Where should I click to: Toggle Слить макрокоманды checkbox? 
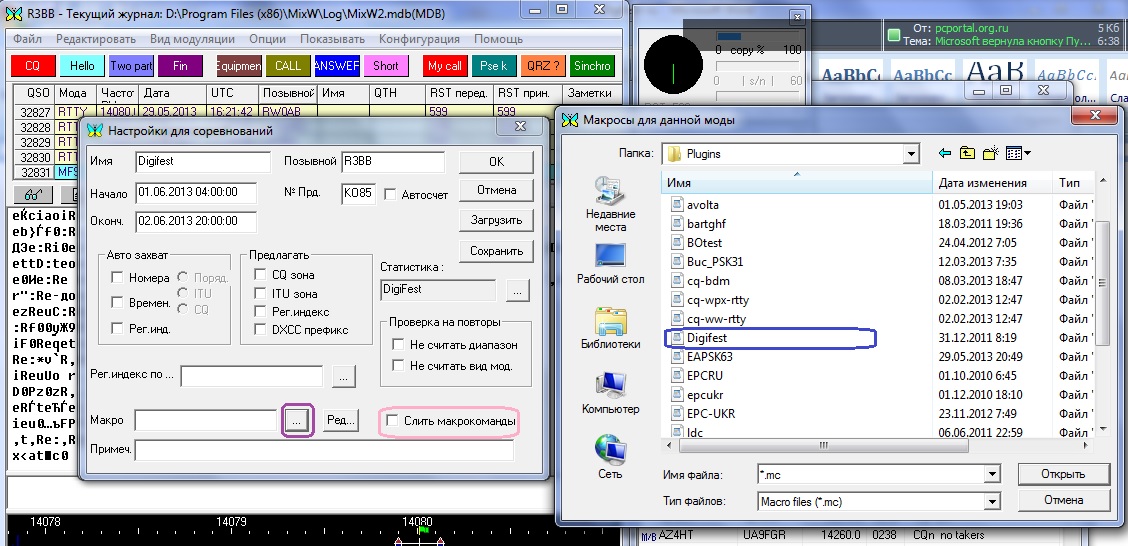[x=393, y=421]
